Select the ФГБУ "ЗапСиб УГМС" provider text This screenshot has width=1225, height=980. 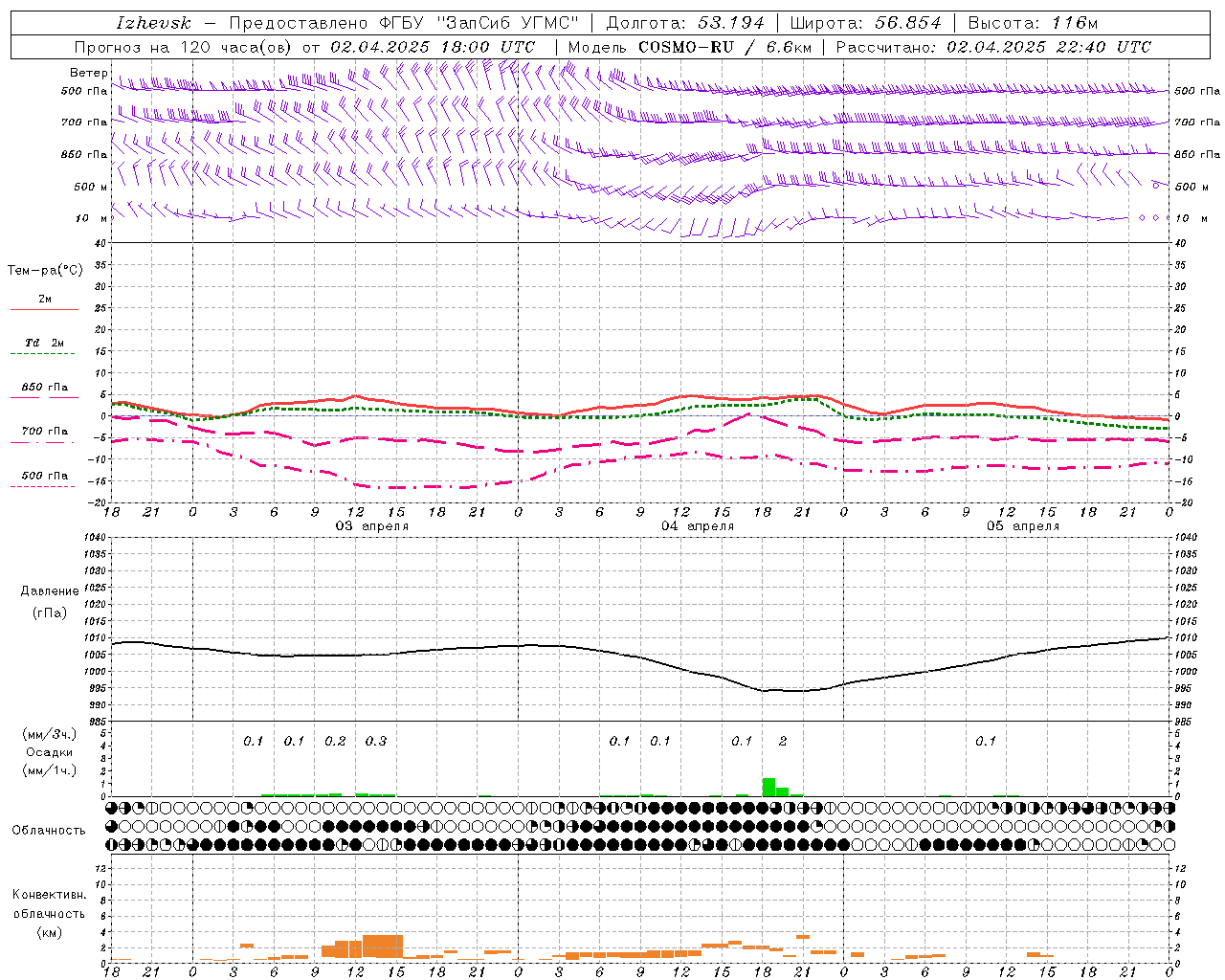pos(480,23)
